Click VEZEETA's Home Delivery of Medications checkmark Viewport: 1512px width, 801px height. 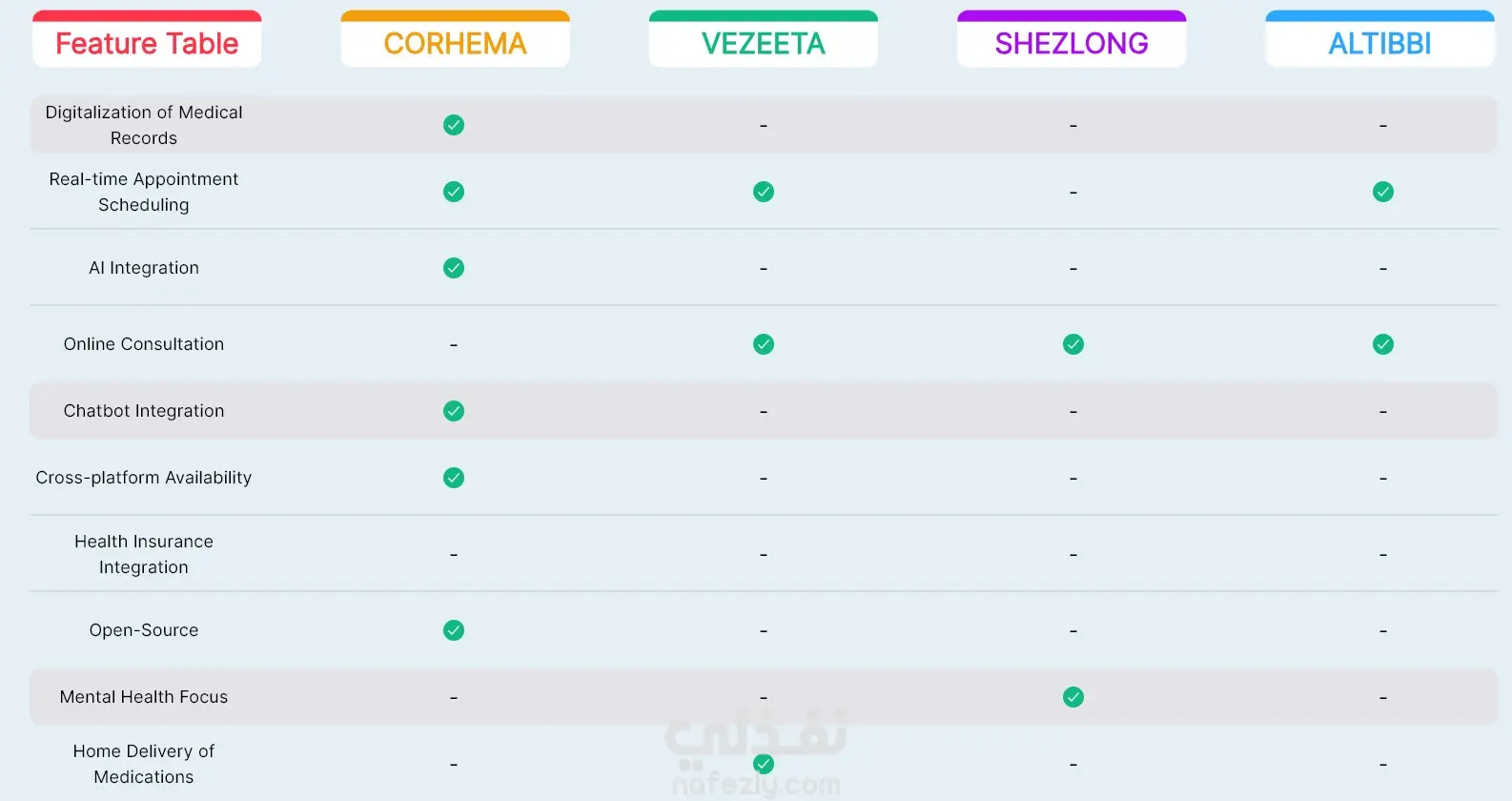click(x=764, y=764)
